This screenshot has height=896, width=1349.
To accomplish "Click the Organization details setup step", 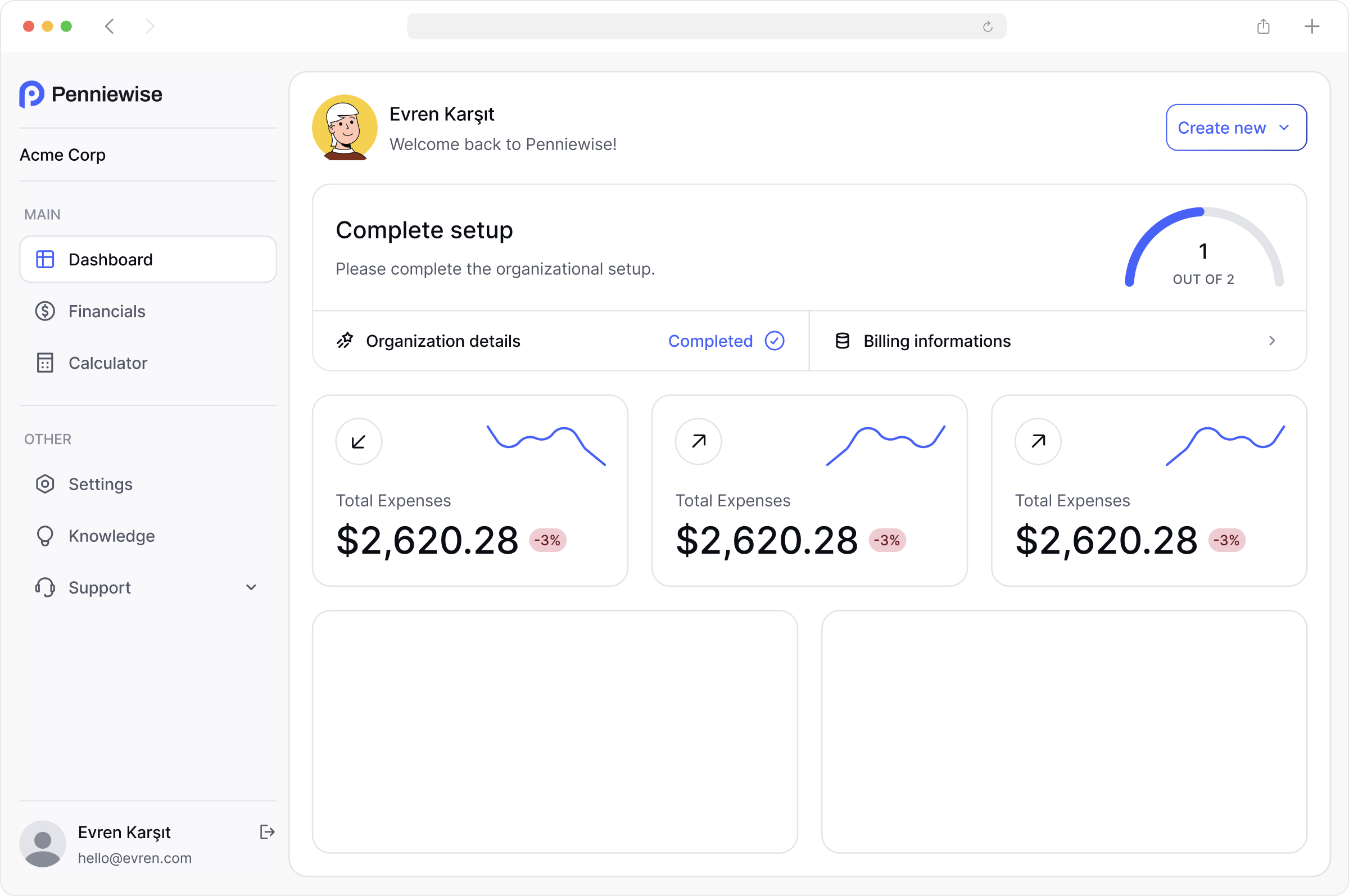I will click(x=443, y=341).
